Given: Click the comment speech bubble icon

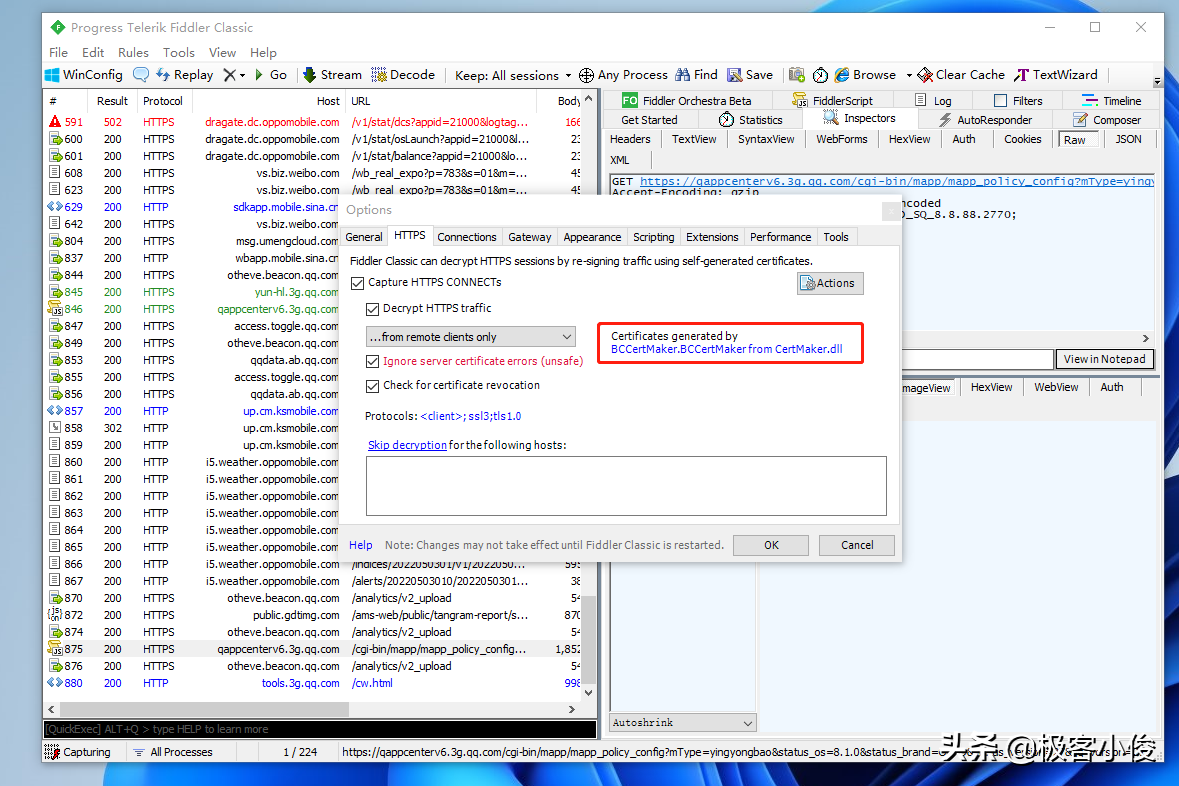Looking at the screenshot, I should click(x=141, y=75).
